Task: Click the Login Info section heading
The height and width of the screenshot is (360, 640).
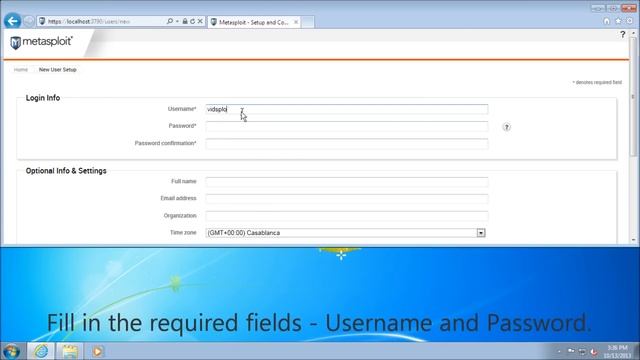Action: (43, 98)
